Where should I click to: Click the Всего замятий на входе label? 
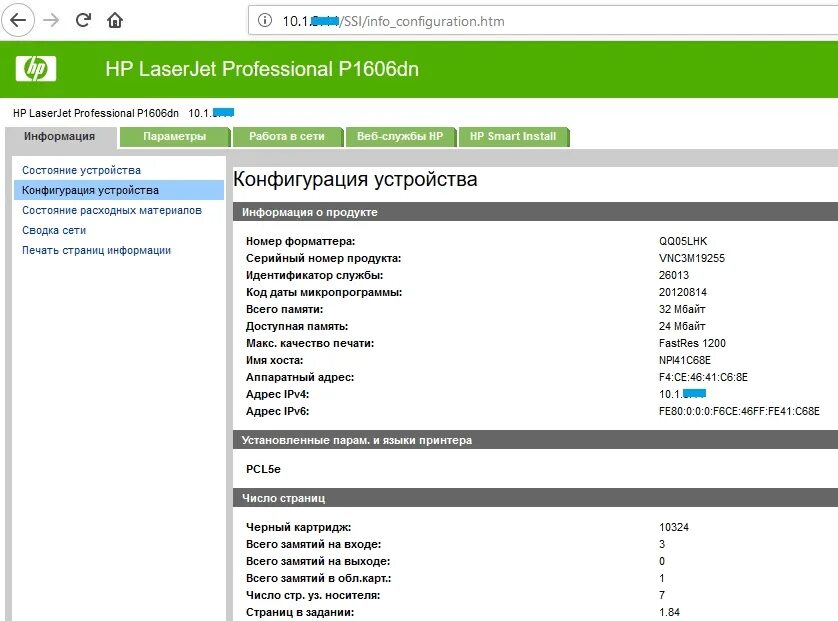pyautogui.click(x=313, y=544)
